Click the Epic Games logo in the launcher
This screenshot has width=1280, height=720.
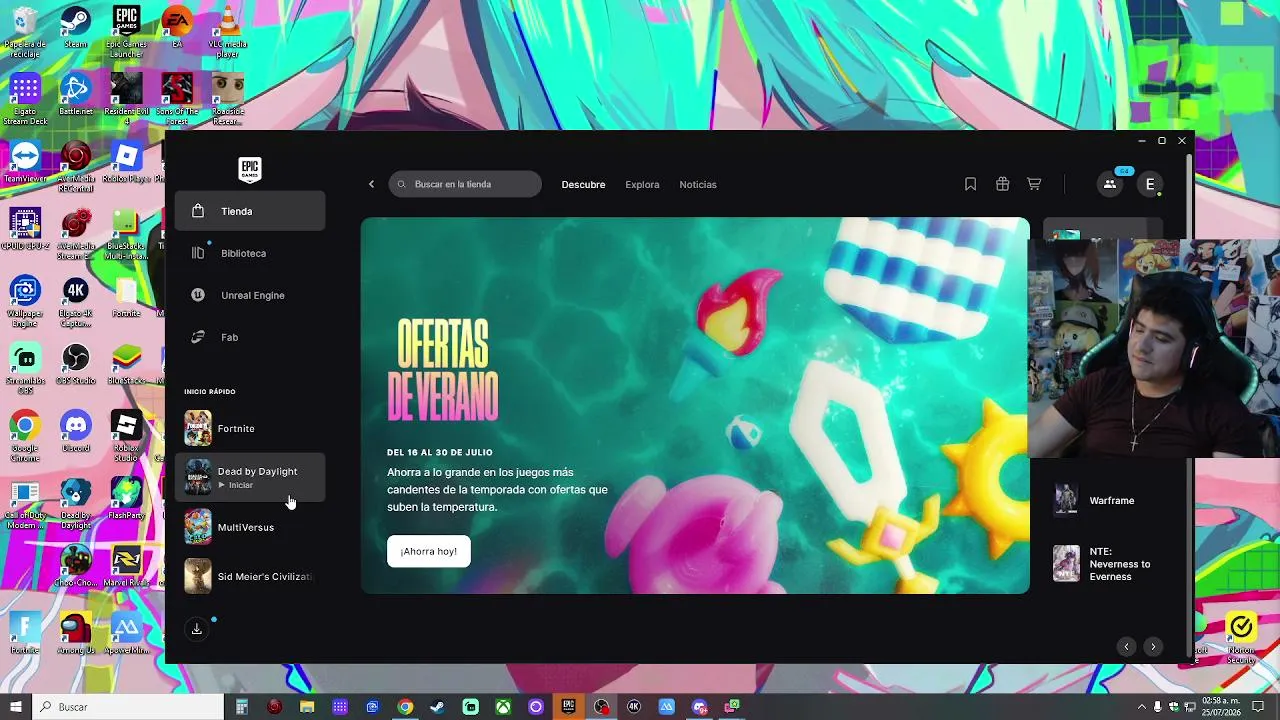coord(250,169)
